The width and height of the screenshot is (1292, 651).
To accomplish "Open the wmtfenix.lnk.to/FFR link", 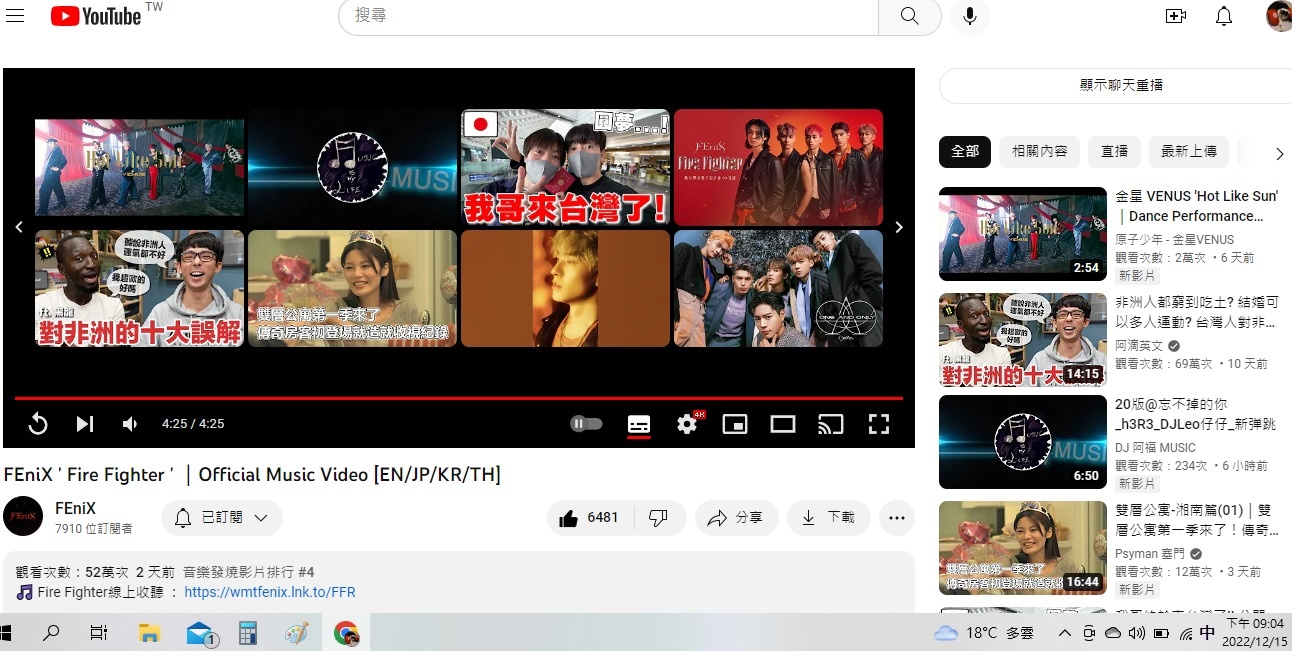I will click(x=270, y=592).
